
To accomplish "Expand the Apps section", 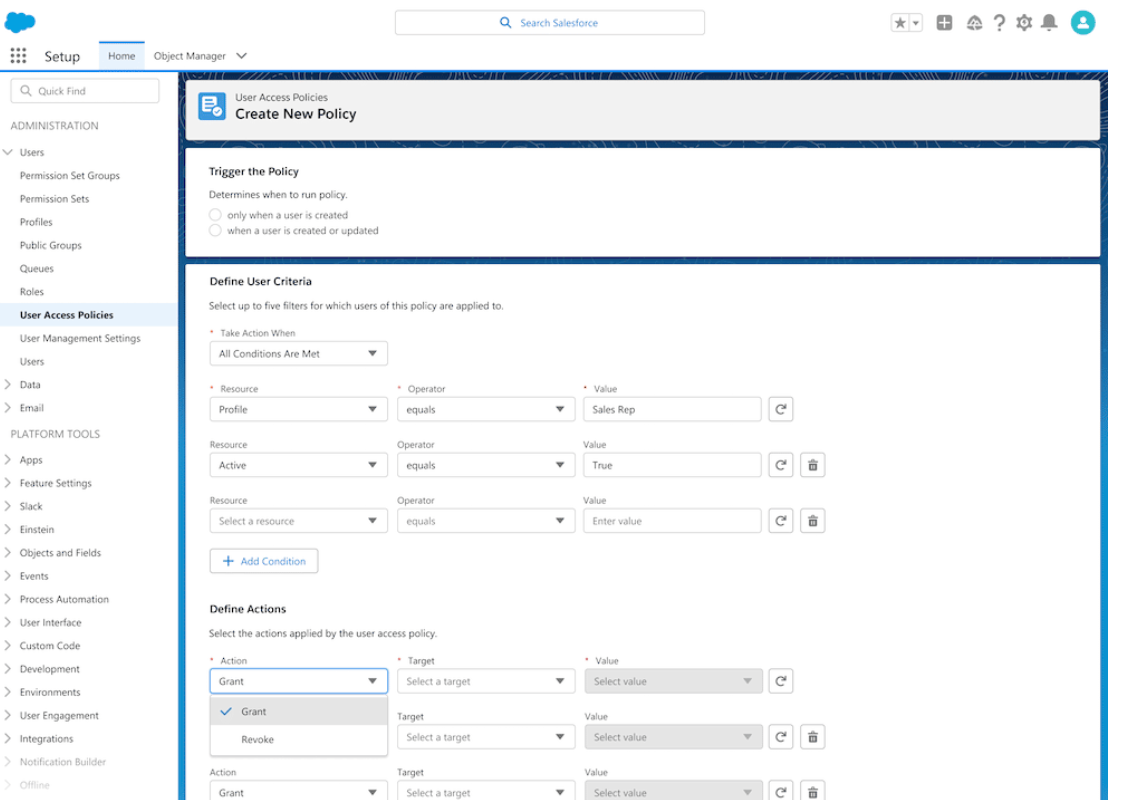I will point(8,460).
